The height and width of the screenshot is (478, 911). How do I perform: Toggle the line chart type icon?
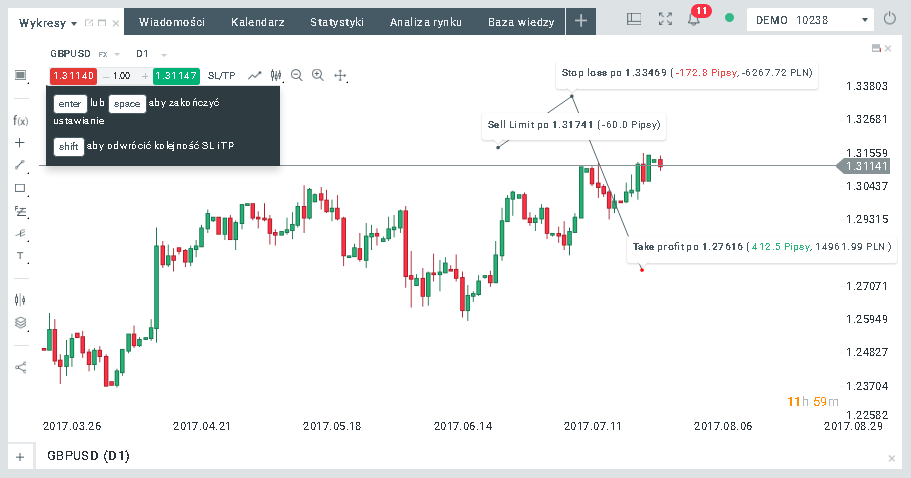click(255, 75)
